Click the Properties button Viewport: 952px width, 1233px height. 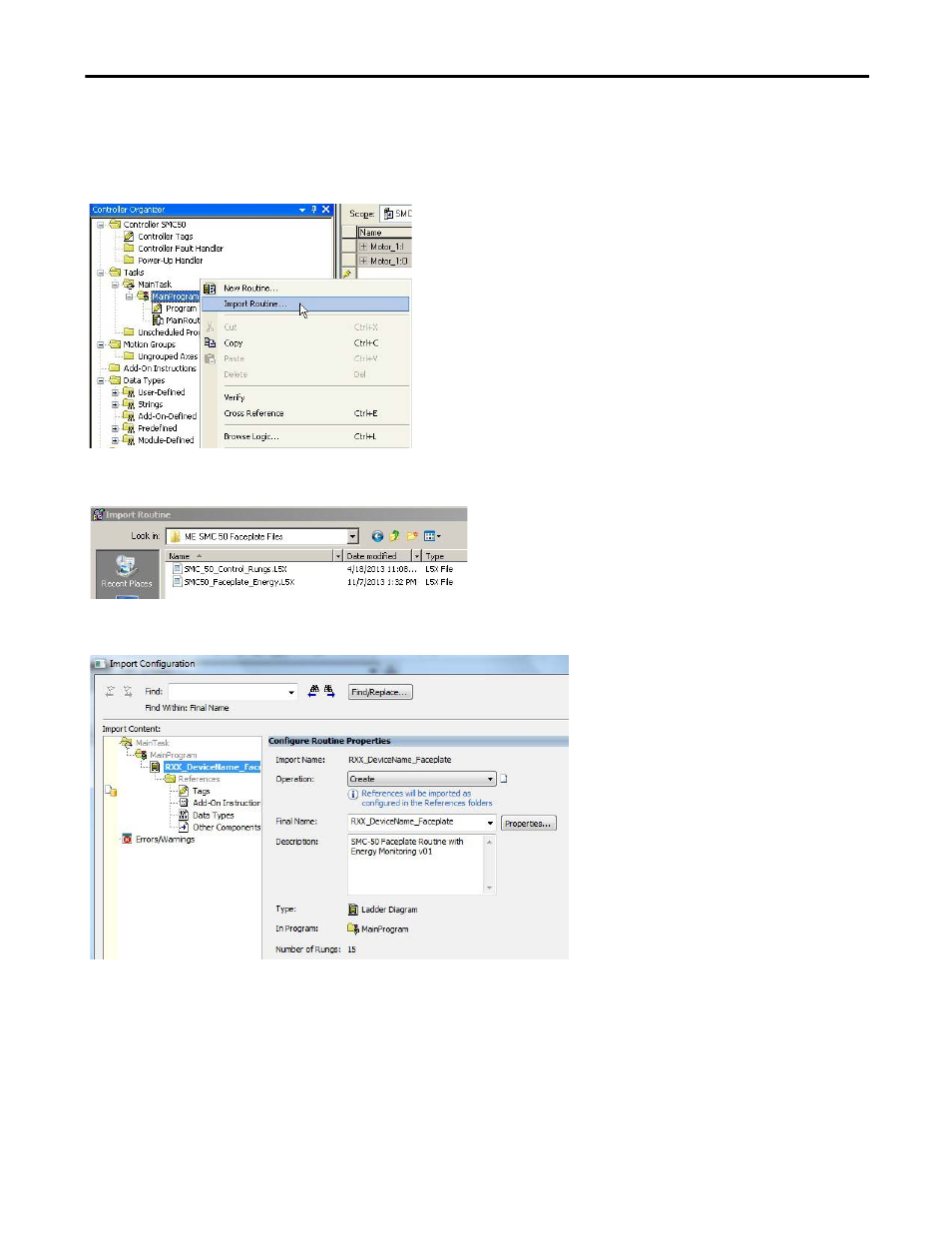(x=528, y=824)
